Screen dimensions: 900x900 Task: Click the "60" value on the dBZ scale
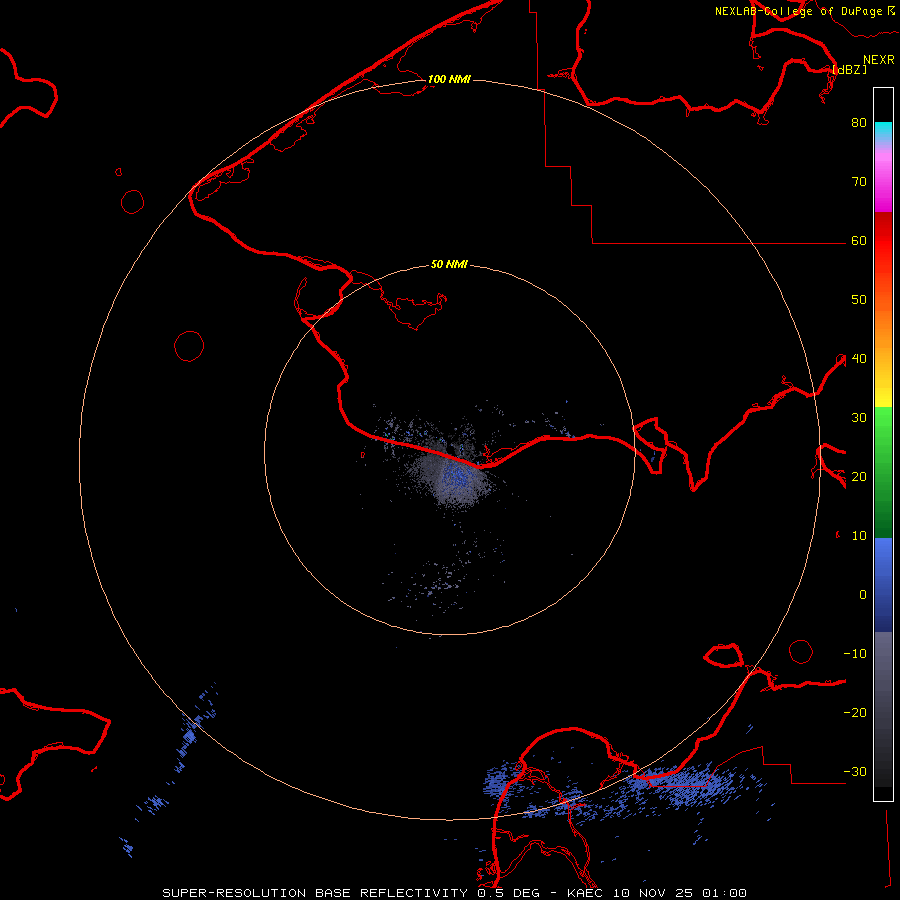(x=859, y=241)
